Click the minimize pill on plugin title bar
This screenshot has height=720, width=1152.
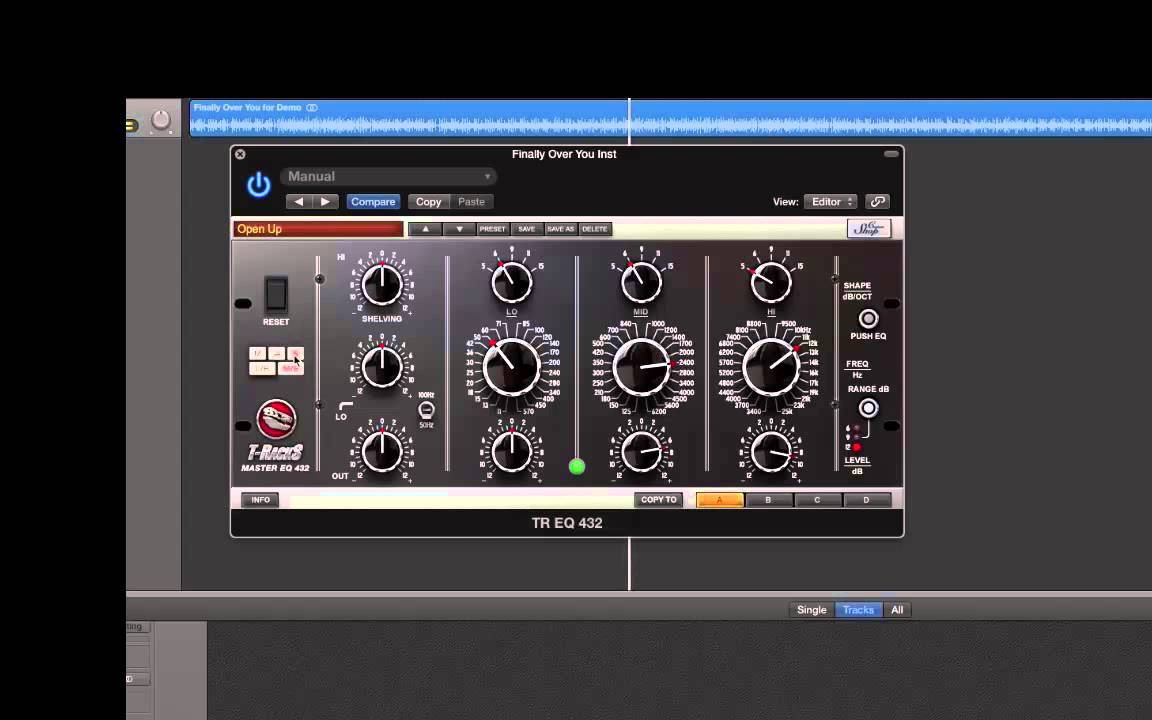tap(891, 154)
